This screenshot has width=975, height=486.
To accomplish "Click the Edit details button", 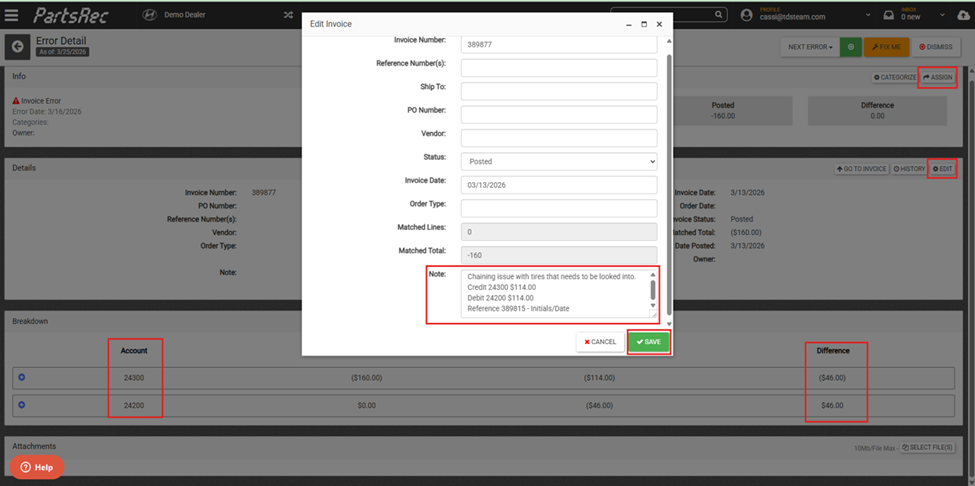I will (x=942, y=169).
